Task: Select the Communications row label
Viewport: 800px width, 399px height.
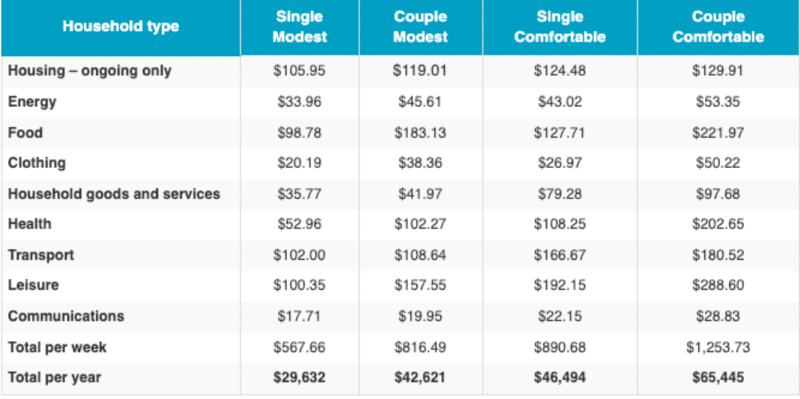Action: click(66, 316)
